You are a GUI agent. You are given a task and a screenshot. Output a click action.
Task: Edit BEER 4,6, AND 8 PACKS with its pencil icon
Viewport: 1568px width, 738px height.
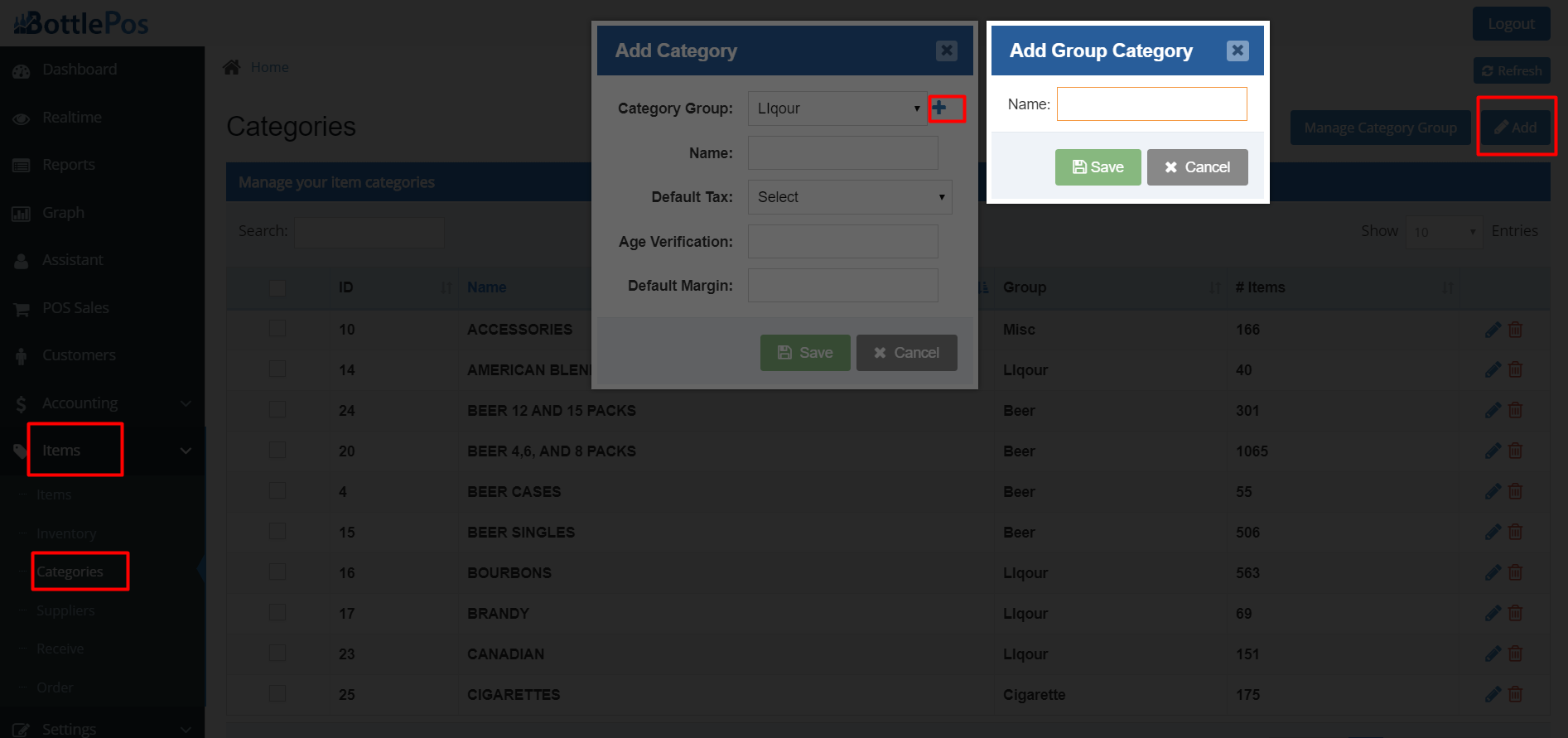click(1493, 451)
